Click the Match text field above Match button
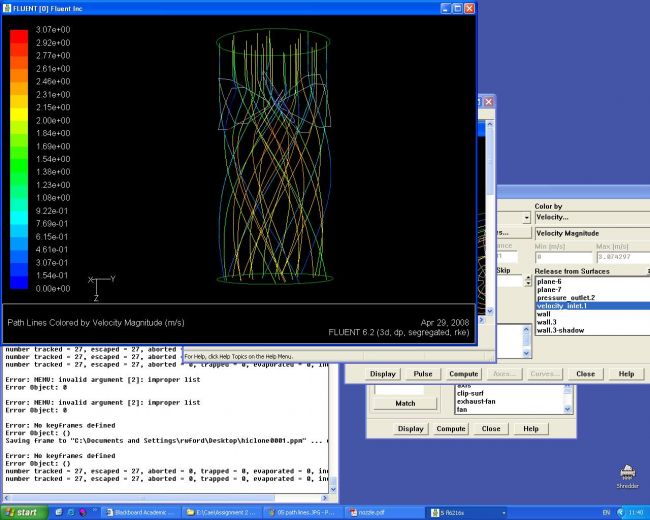 [x=399, y=390]
